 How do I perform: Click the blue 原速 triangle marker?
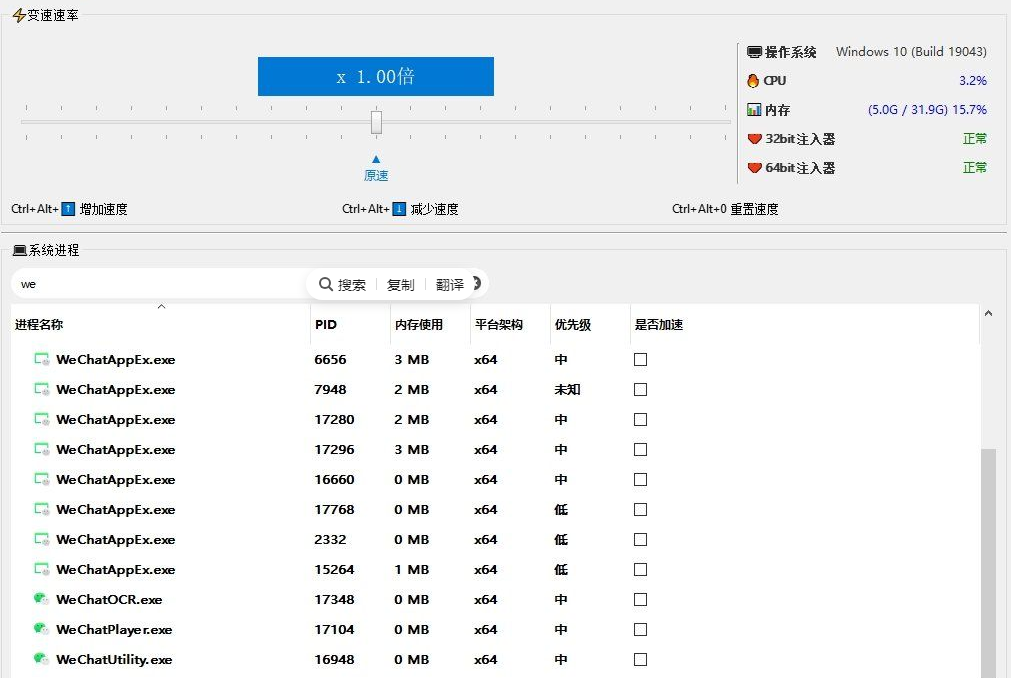pyautogui.click(x=376, y=159)
